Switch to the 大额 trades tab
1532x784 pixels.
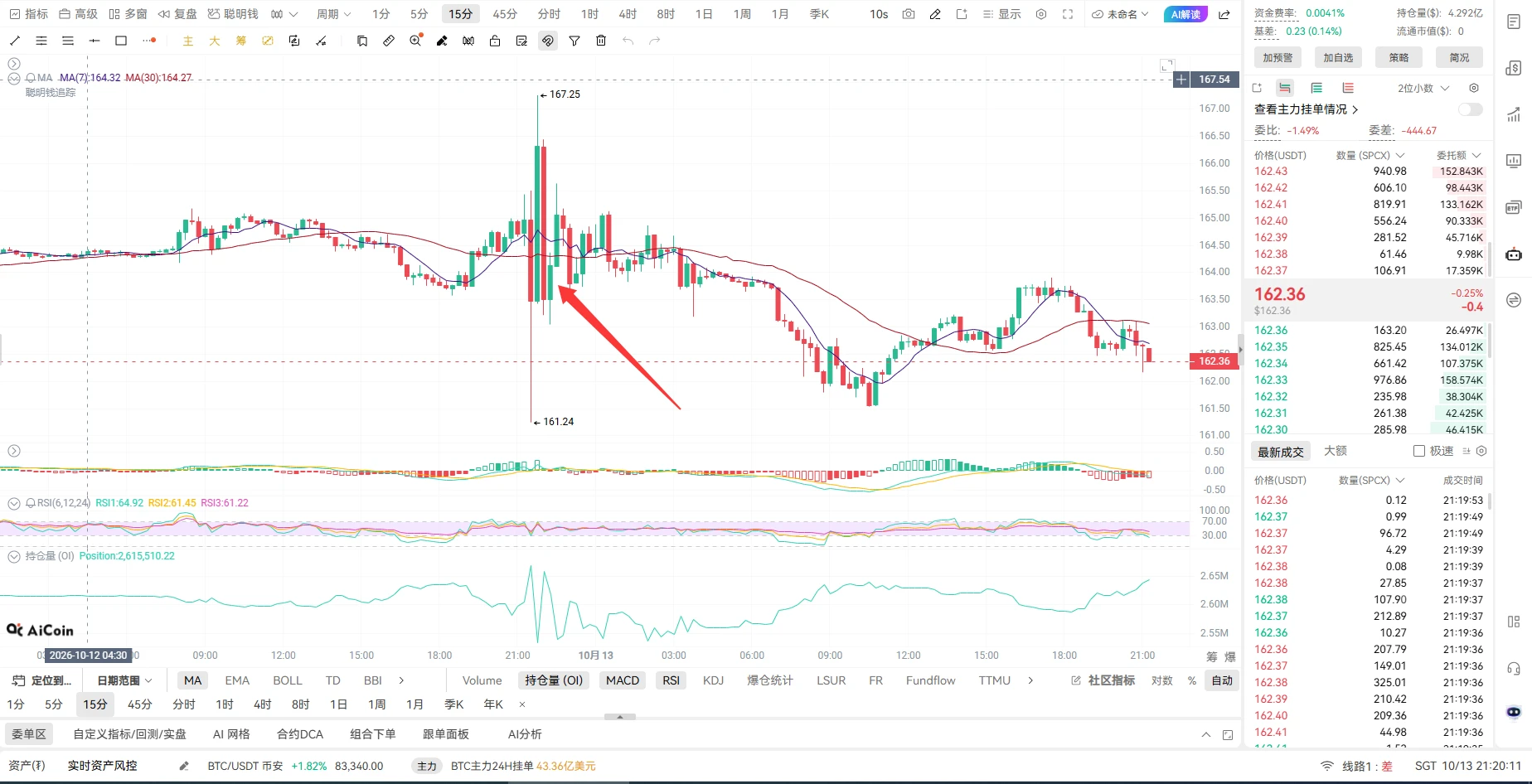[x=1336, y=451]
